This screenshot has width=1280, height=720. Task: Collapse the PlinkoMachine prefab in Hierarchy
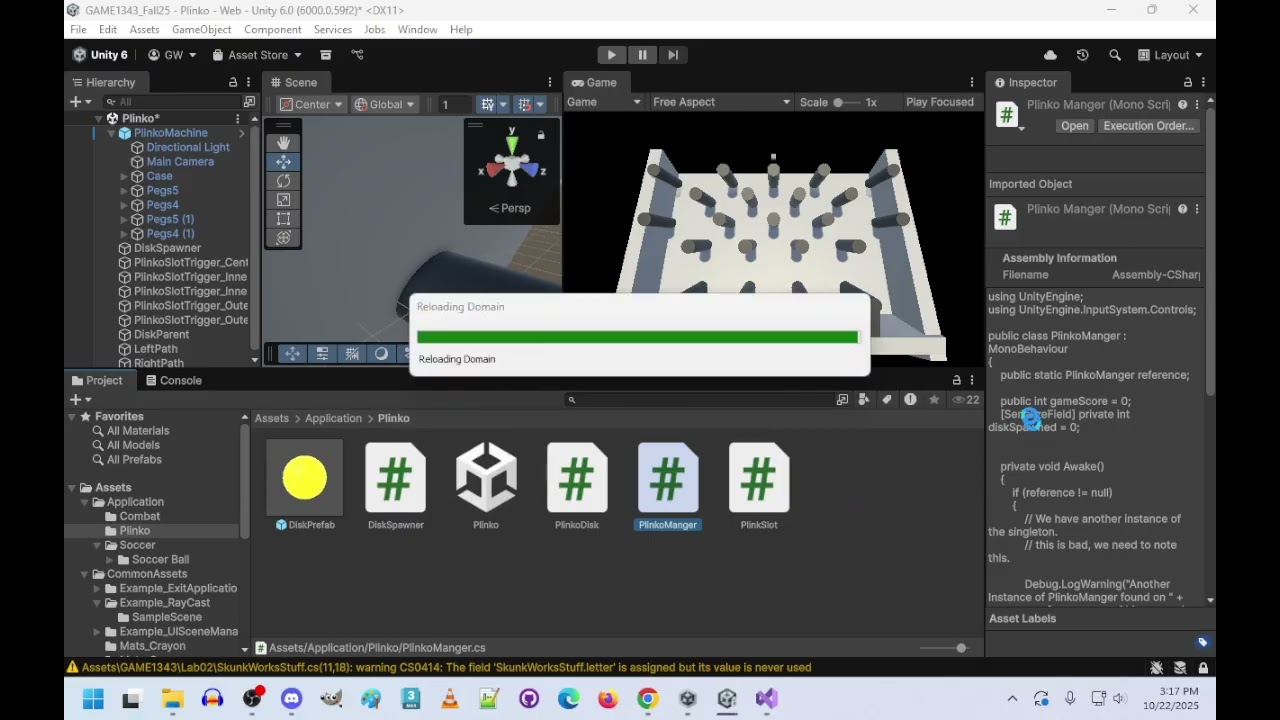(x=111, y=133)
